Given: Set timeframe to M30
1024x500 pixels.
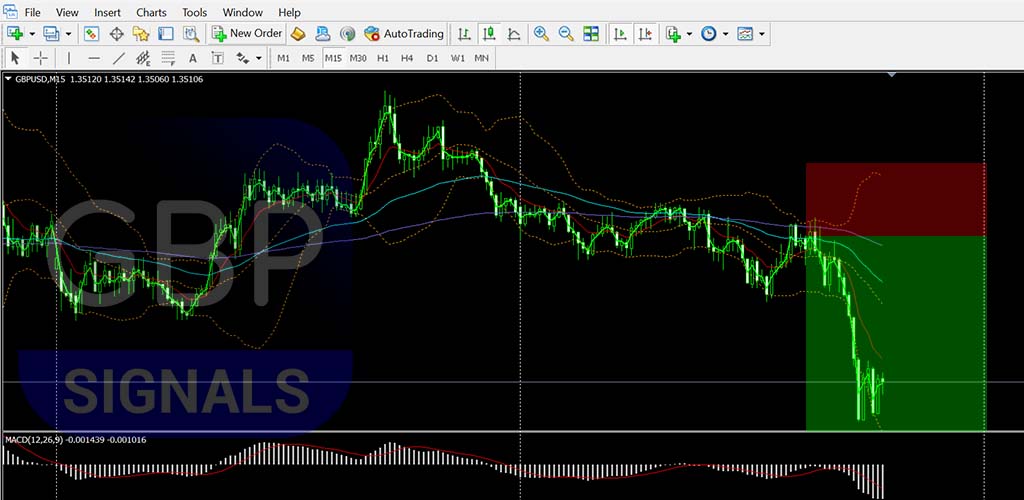Looking at the screenshot, I should [358, 58].
